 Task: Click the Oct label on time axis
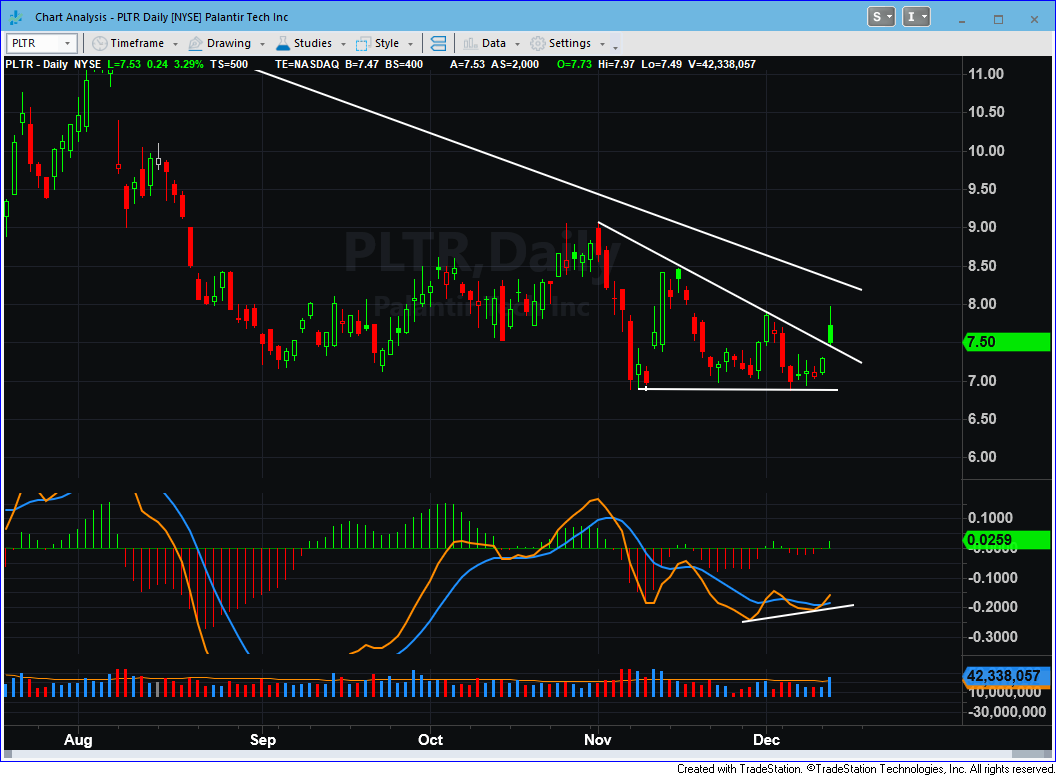430,740
